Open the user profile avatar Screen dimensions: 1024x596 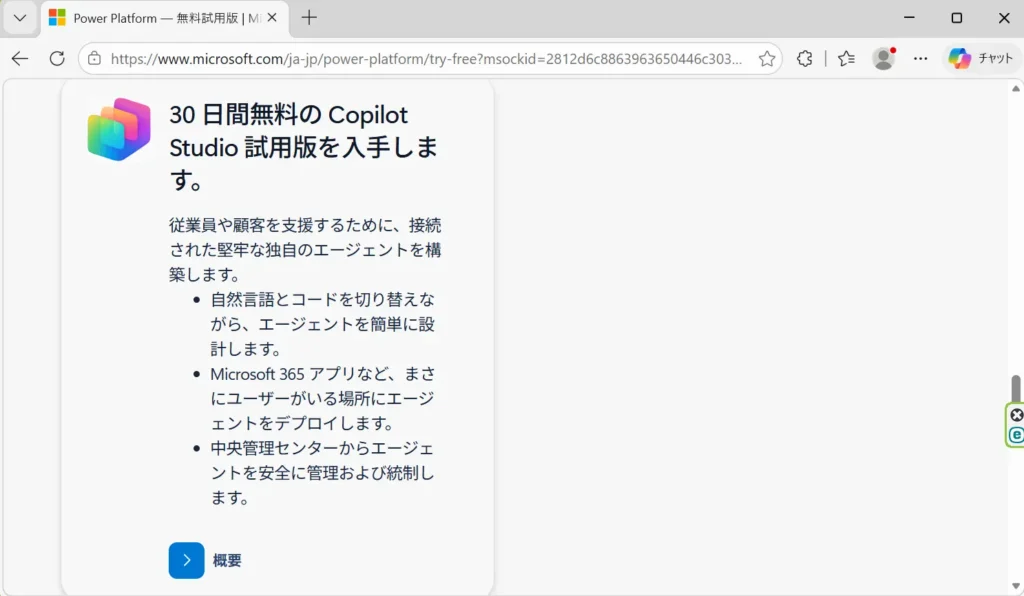[883, 59]
